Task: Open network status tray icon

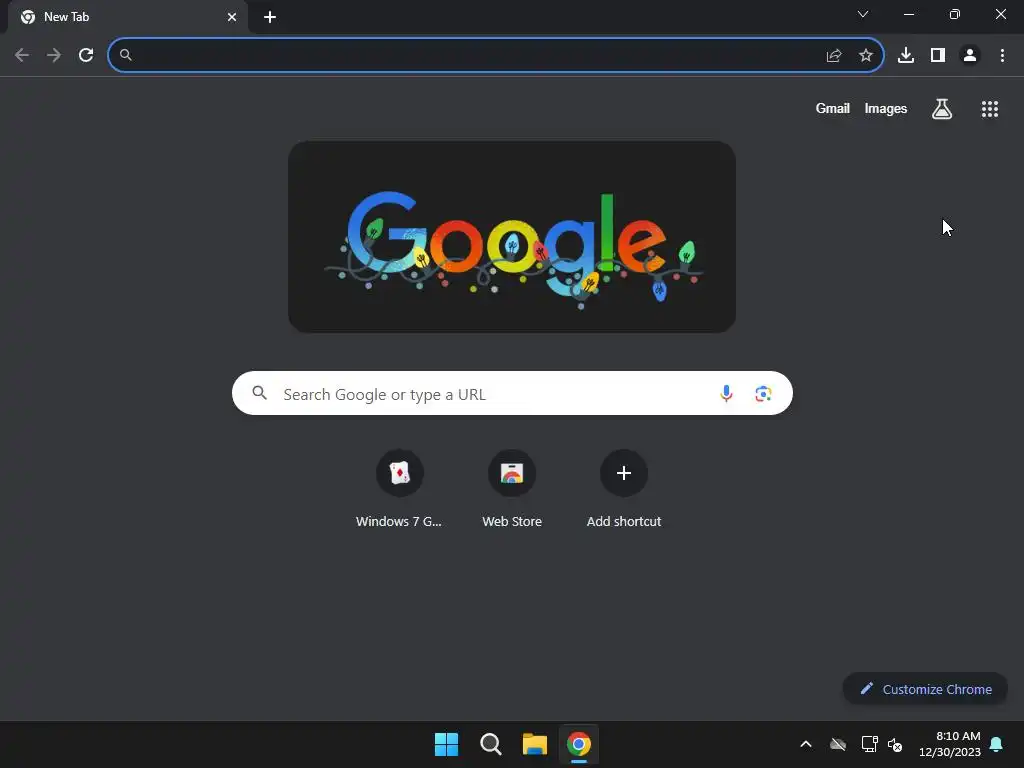Action: pos(869,744)
